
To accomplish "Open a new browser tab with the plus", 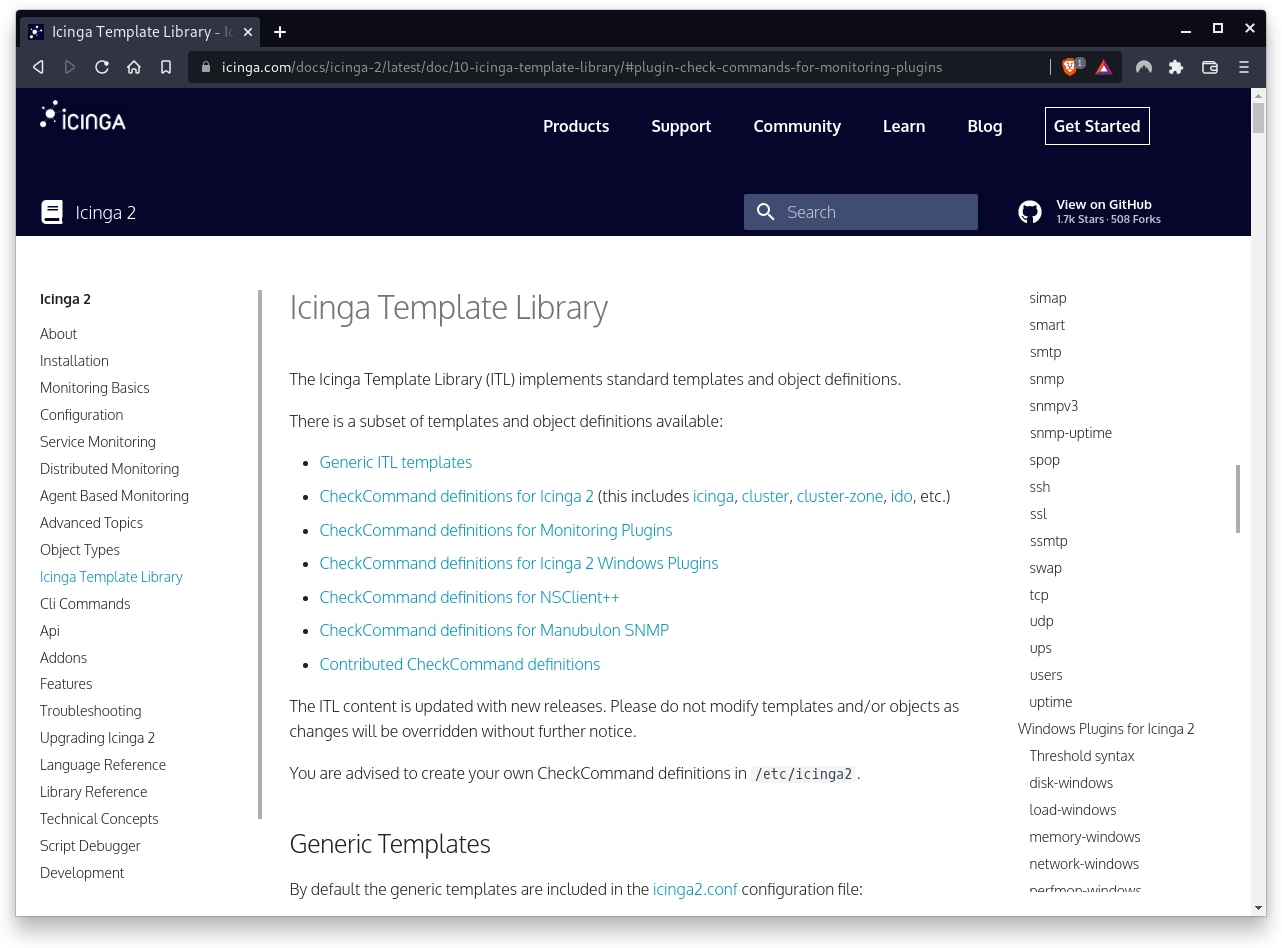I will [x=280, y=31].
